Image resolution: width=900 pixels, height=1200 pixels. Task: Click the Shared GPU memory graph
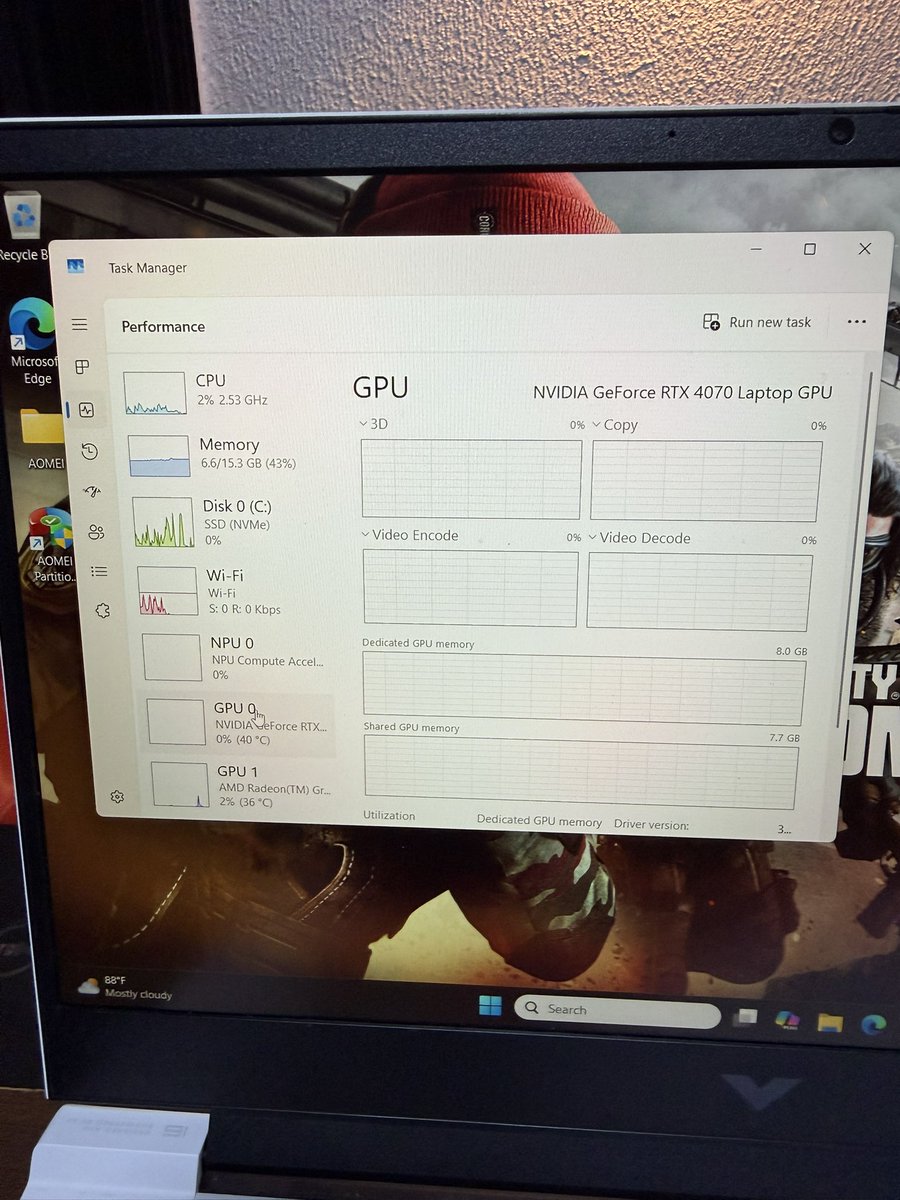581,773
